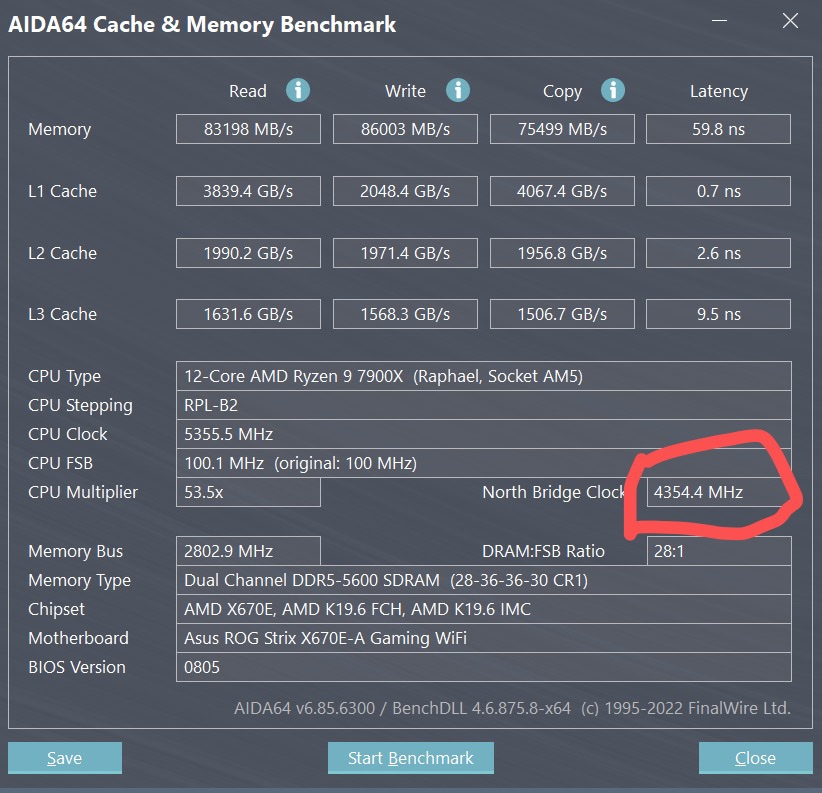The height and width of the screenshot is (793, 822).
Task: Click CPU Clock value 5355.5 MHz
Action: (484, 434)
